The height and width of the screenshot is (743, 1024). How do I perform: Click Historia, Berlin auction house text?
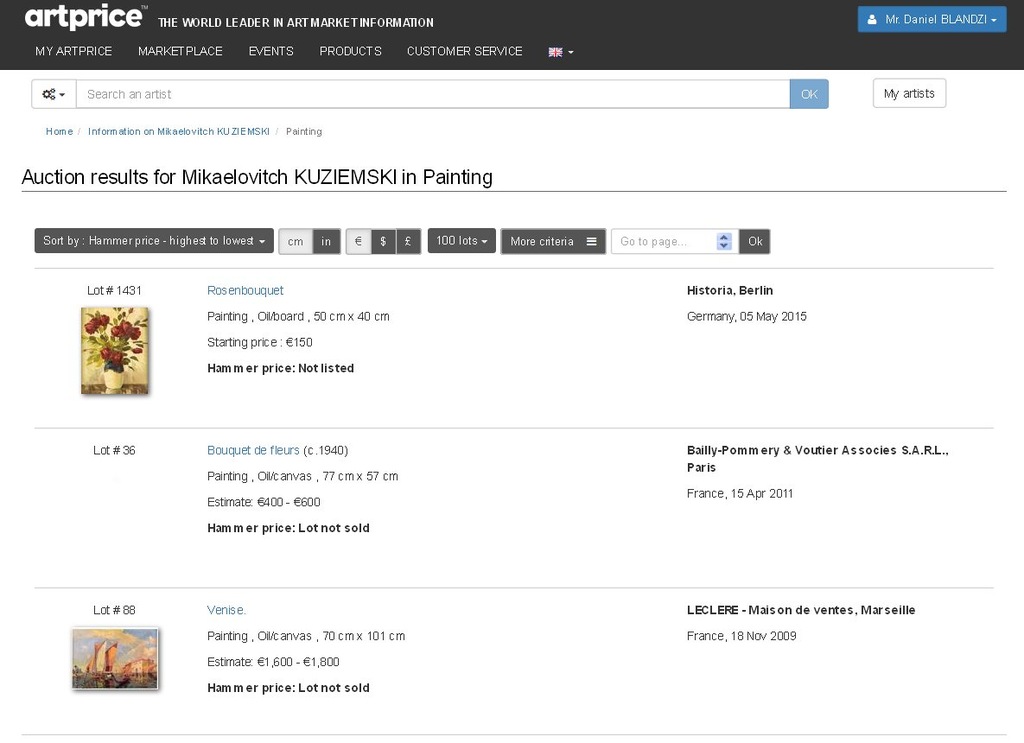tap(729, 291)
